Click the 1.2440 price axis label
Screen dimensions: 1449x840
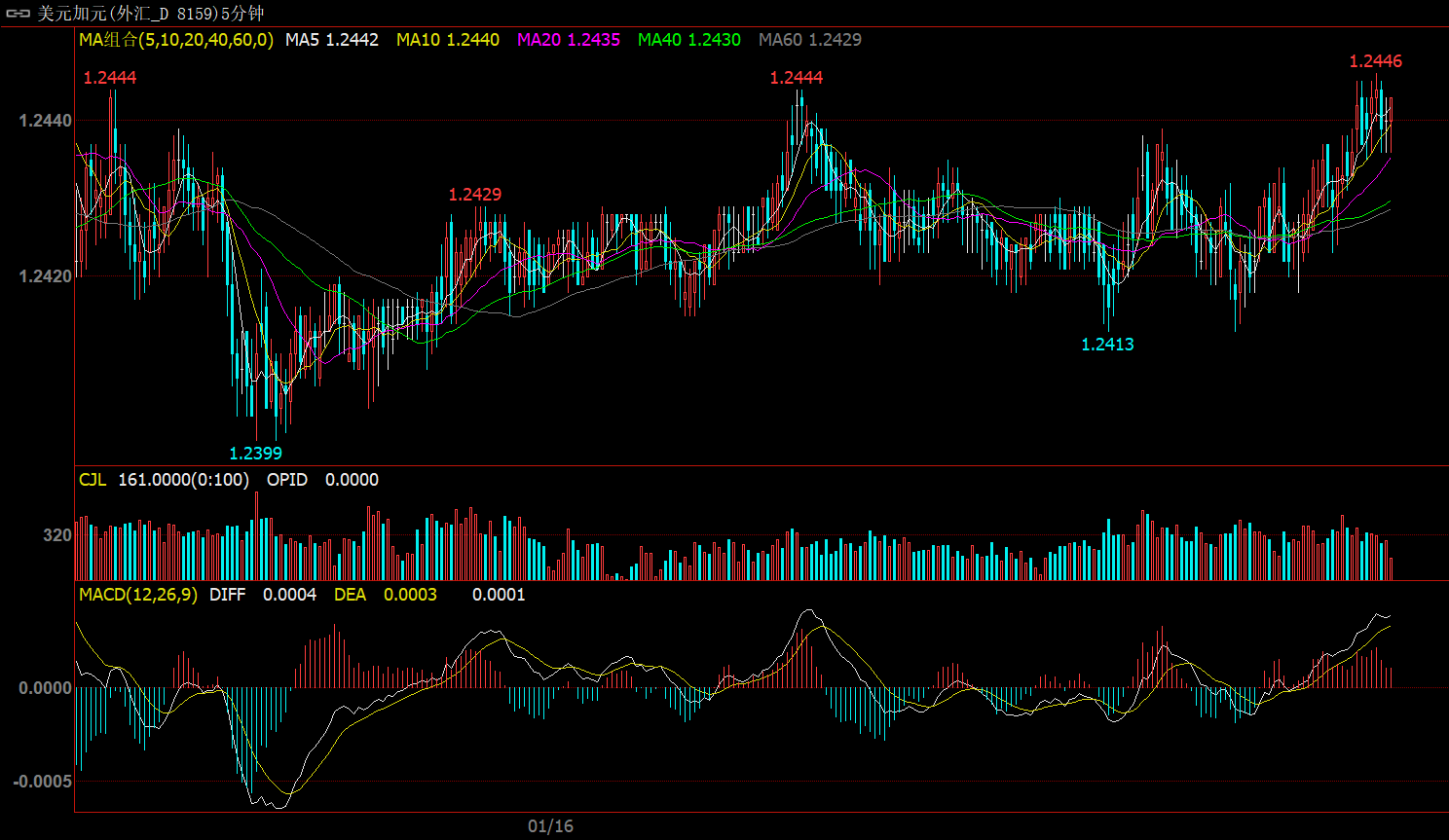[x=45, y=121]
